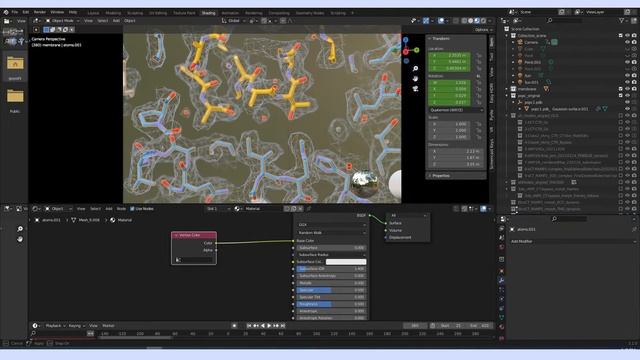Open the Options dropdown in the viewport
This screenshot has height=360, width=640.
(483, 30)
